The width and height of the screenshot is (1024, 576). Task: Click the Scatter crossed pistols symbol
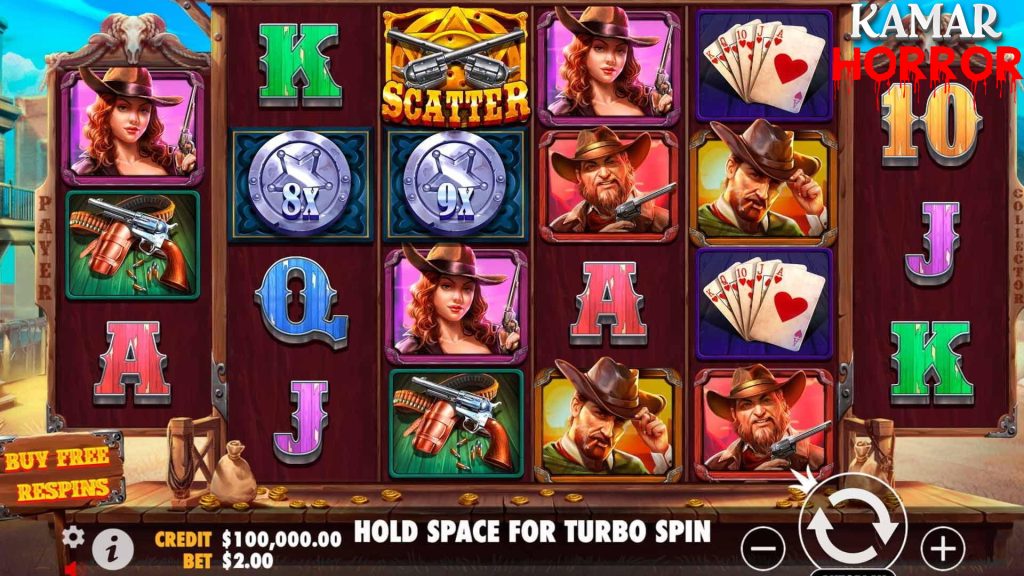(x=455, y=67)
